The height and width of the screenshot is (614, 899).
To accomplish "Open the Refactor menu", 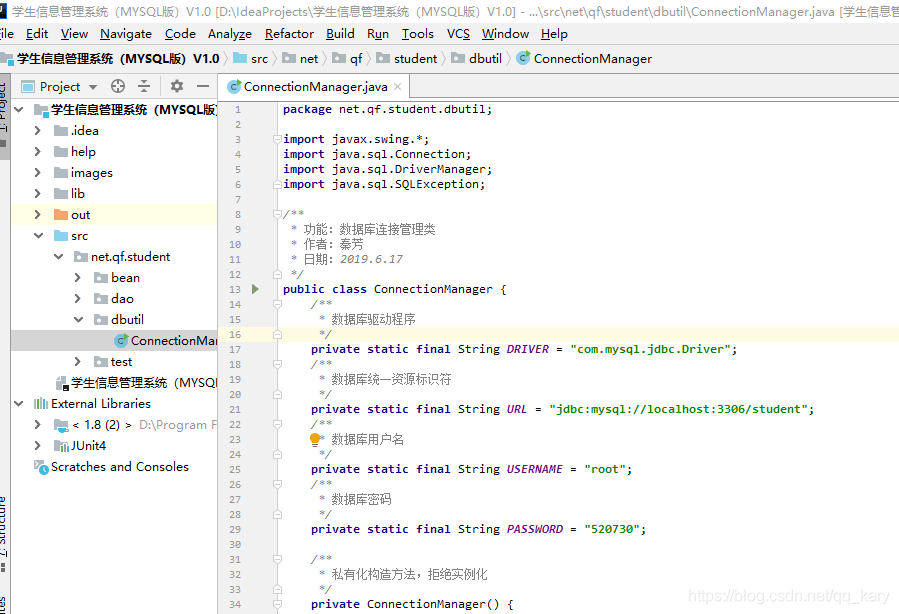I will pos(289,34).
